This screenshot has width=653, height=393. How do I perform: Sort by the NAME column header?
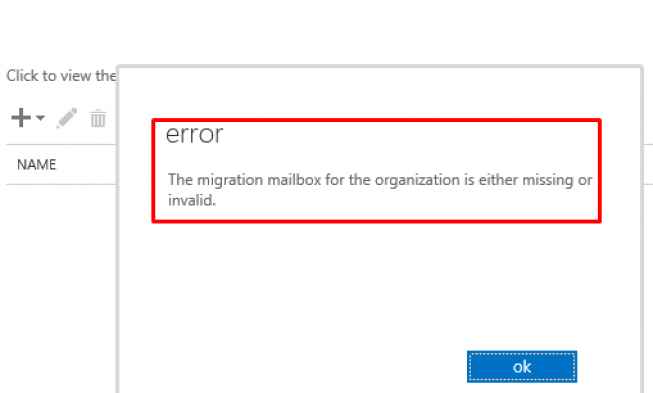pos(37,165)
